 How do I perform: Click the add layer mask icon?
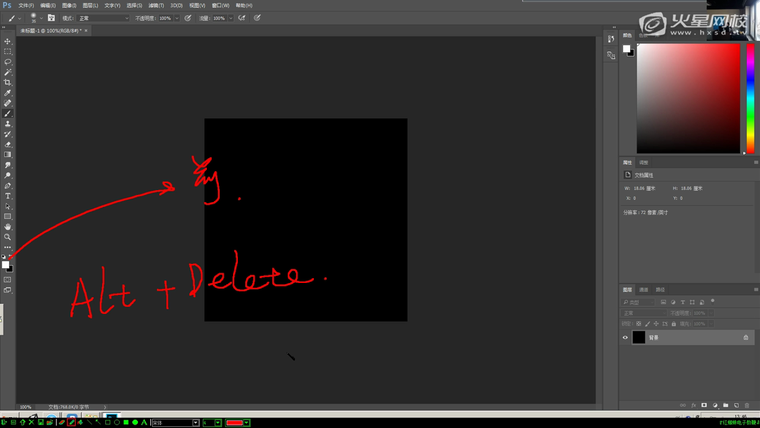point(704,406)
